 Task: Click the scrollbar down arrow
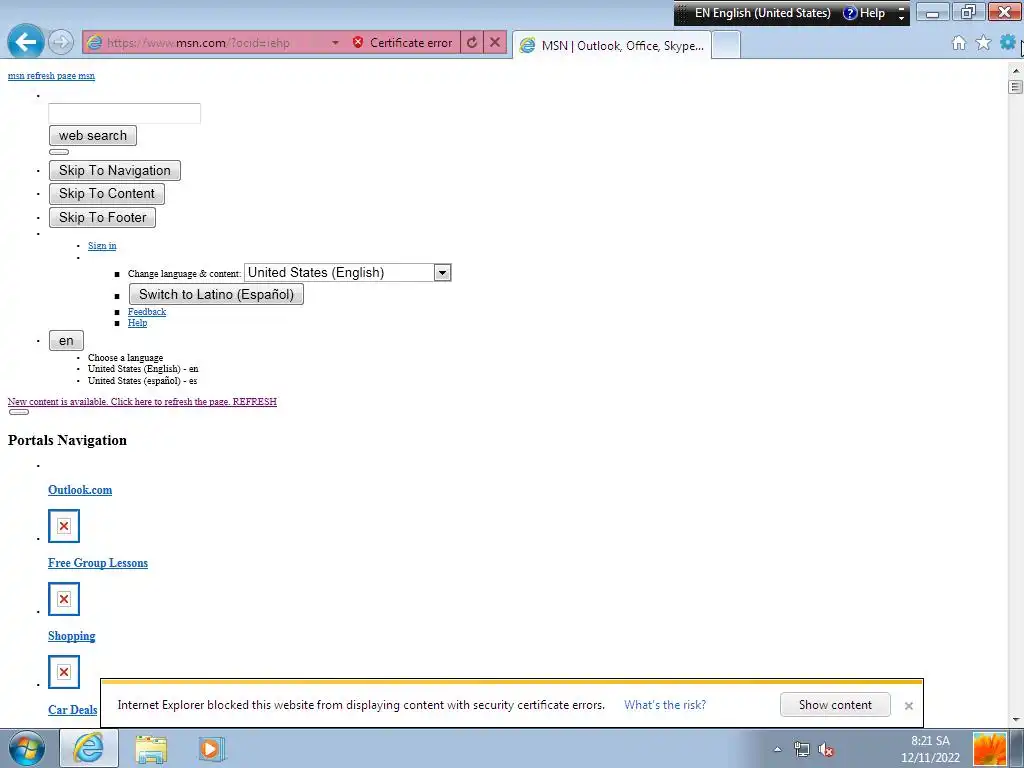[1016, 720]
